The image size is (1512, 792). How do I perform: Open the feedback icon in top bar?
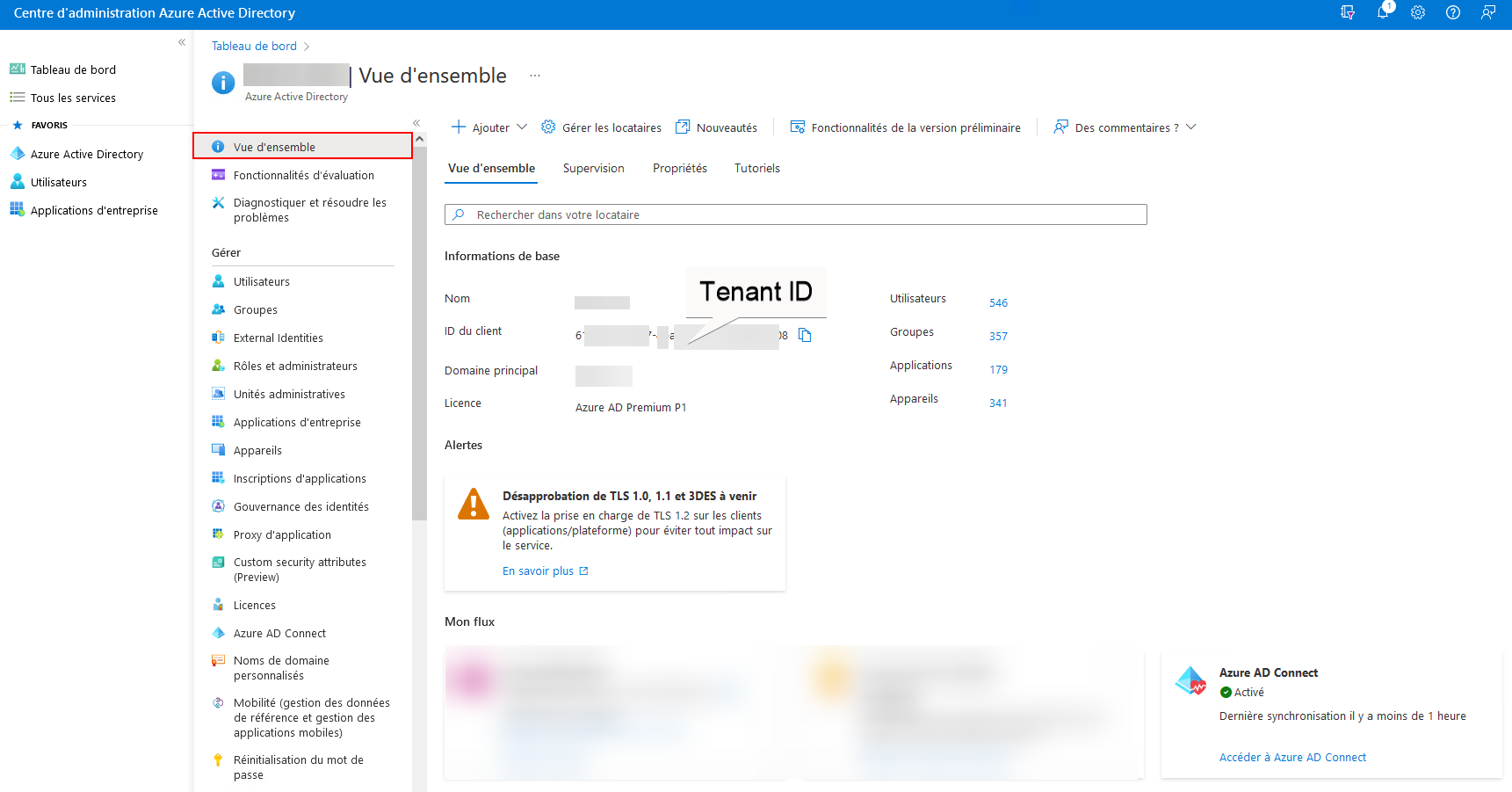point(1488,12)
